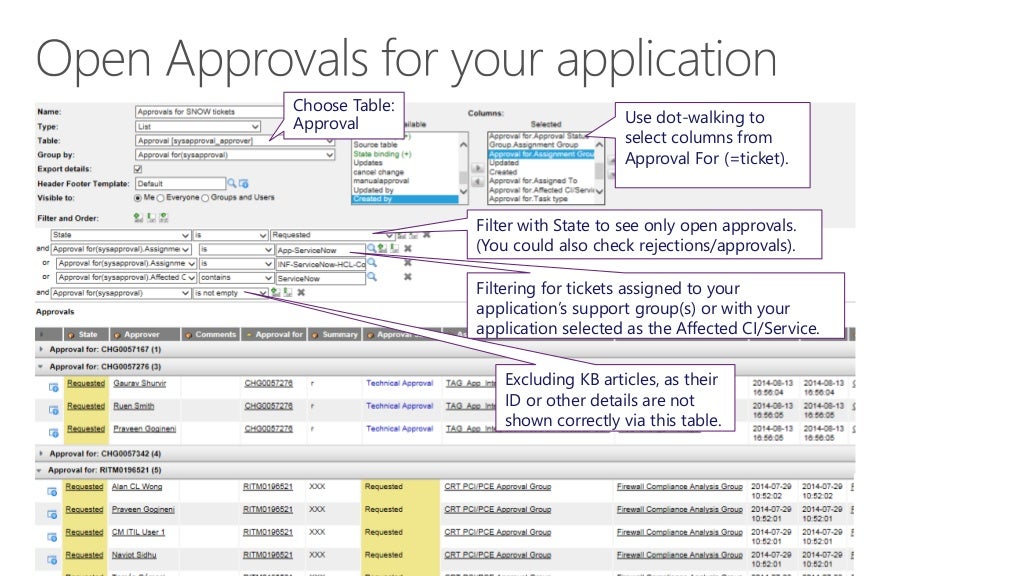The width and height of the screenshot is (1024, 576).
Task: Open Header Footer Template lookup magnifier
Action: coord(232,184)
